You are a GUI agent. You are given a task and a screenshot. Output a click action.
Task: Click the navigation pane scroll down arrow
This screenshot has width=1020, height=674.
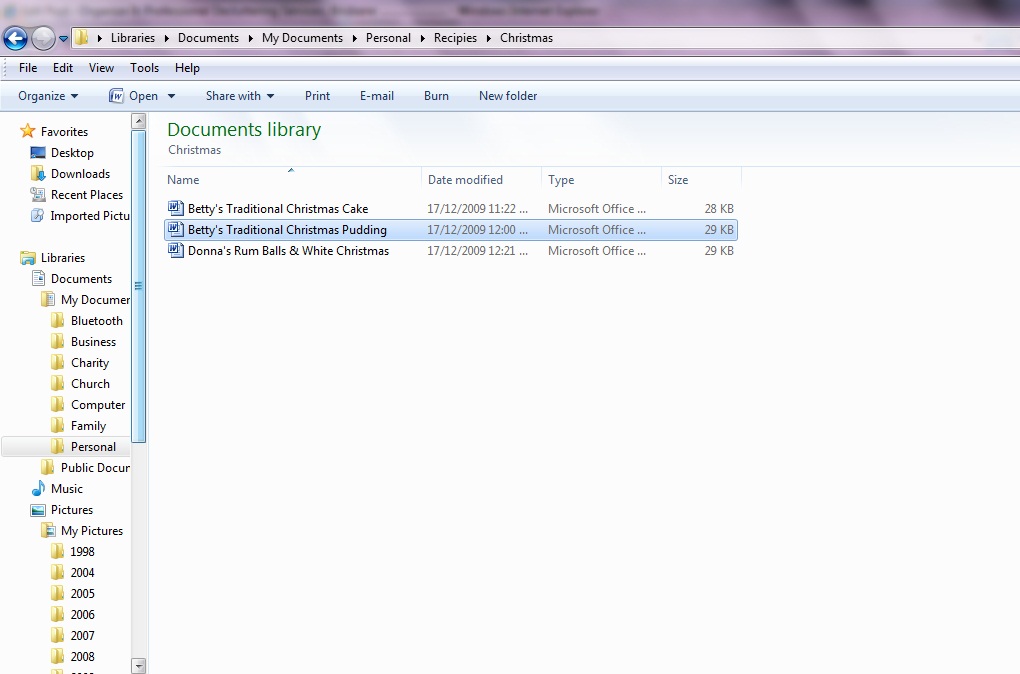click(x=139, y=665)
